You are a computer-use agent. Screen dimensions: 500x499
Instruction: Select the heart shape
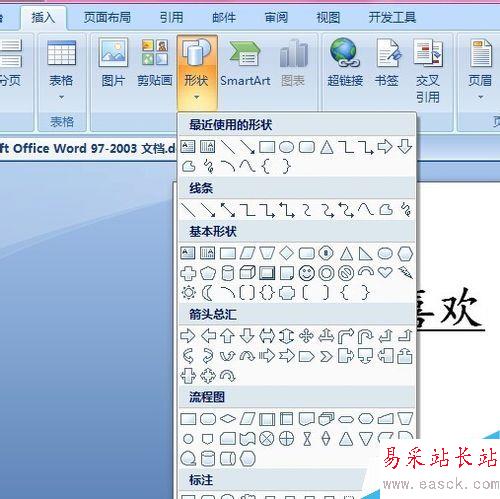coord(385,273)
